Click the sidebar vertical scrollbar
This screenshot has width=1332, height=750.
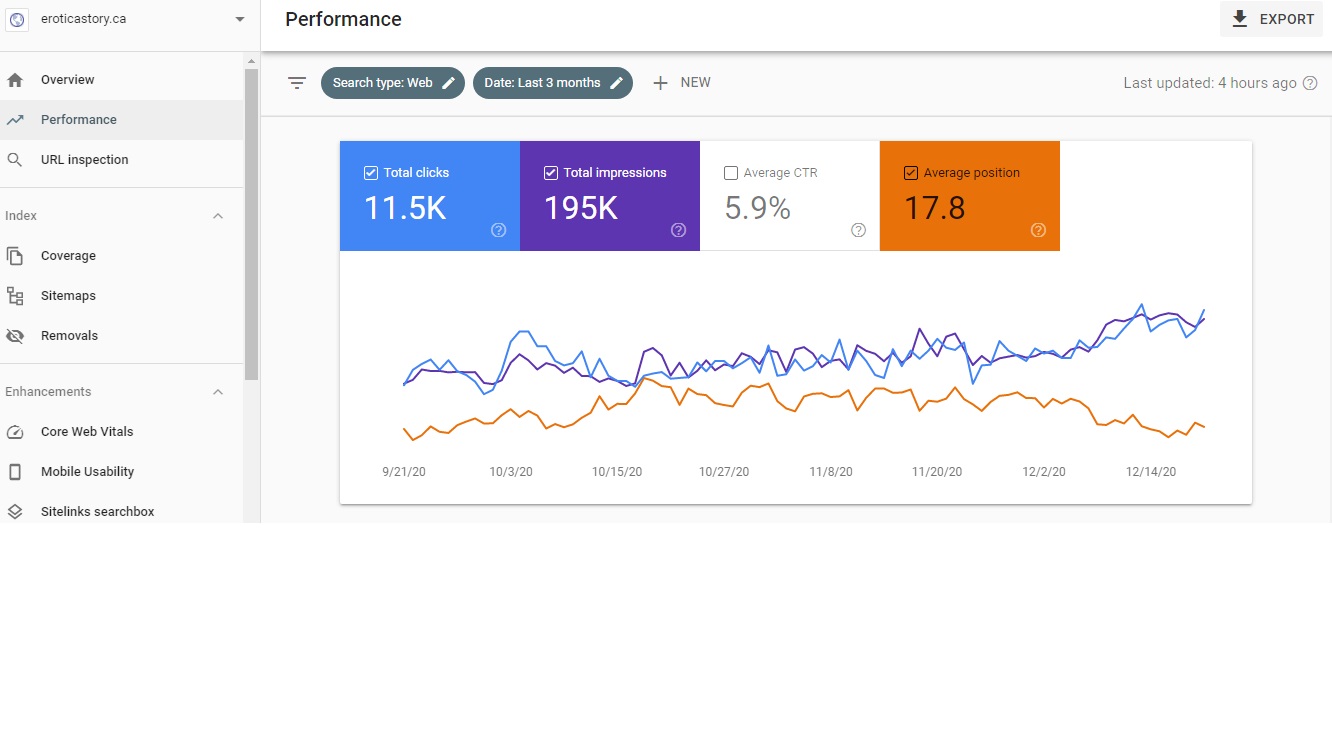pos(252,225)
